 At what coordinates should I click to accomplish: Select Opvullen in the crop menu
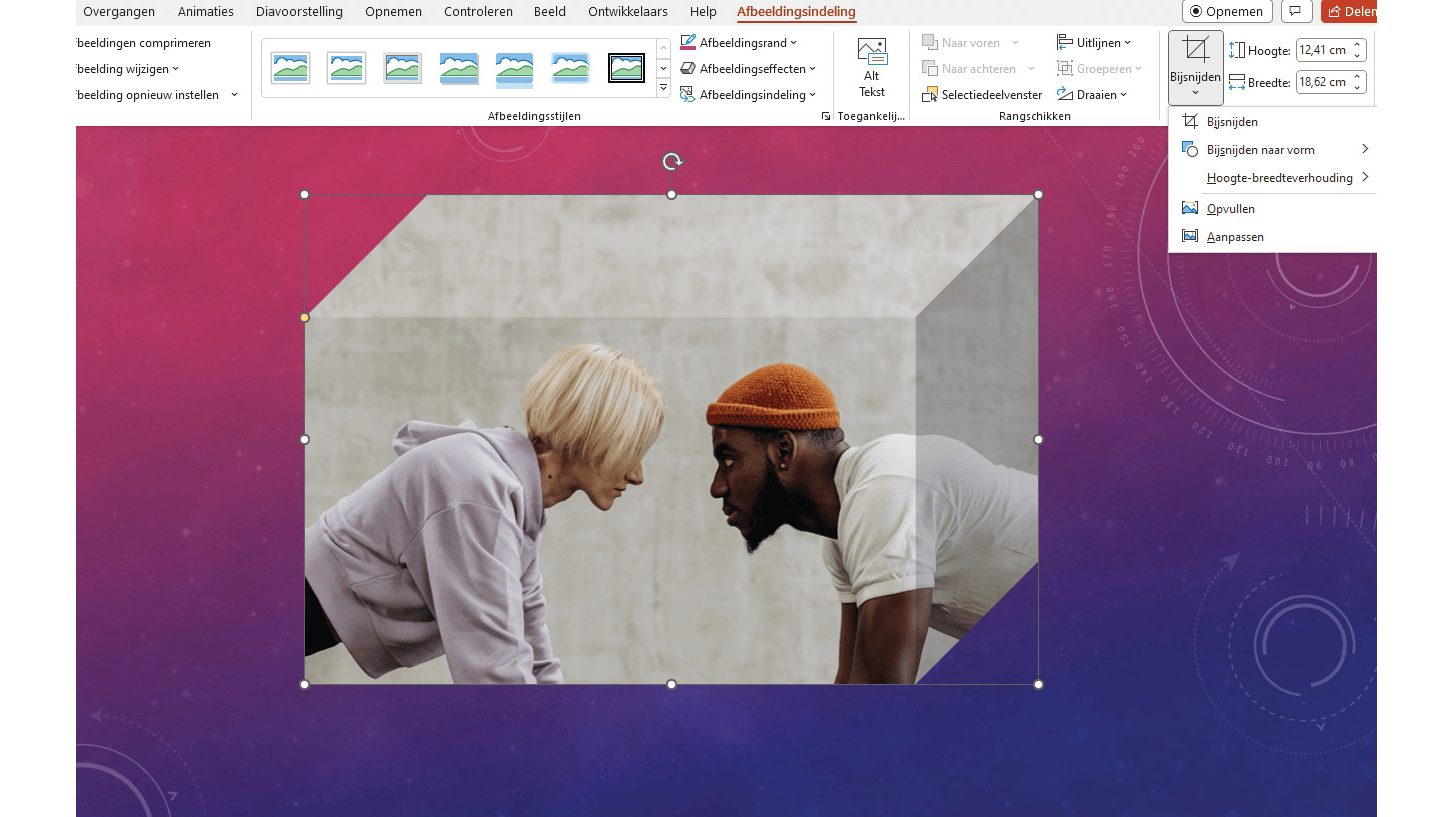tap(1230, 209)
